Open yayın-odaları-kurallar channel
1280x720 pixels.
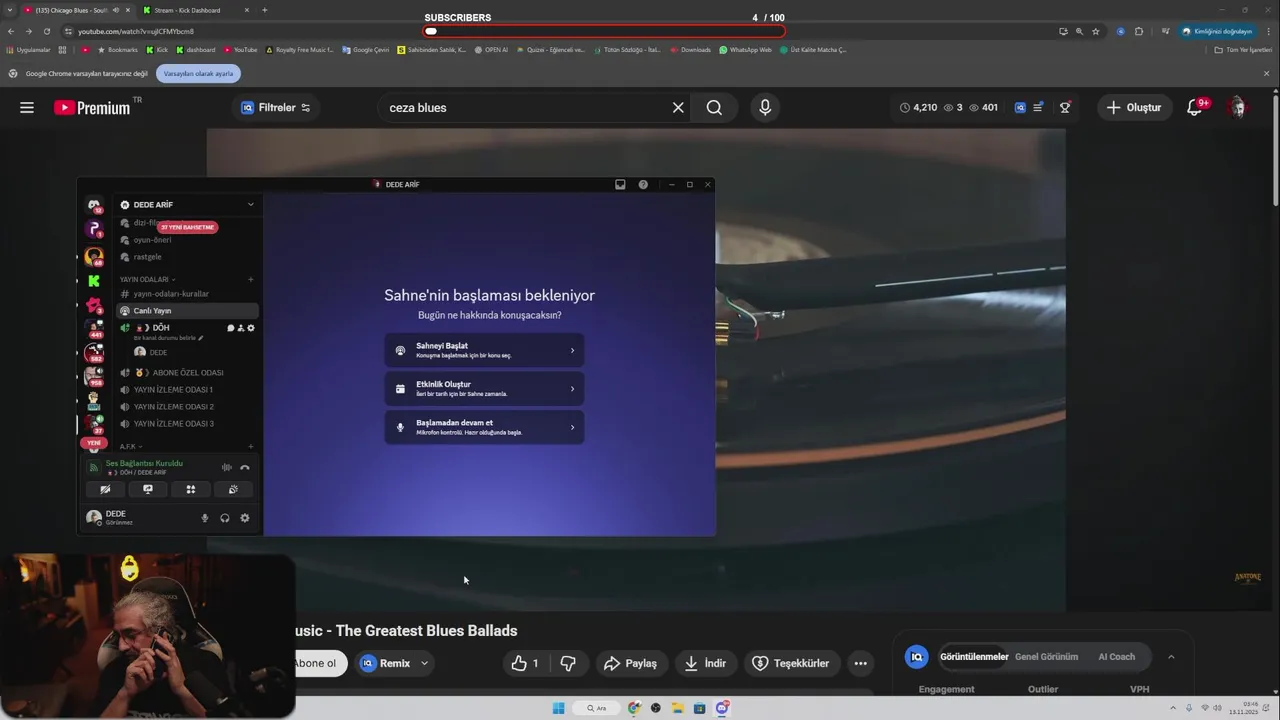(185, 294)
